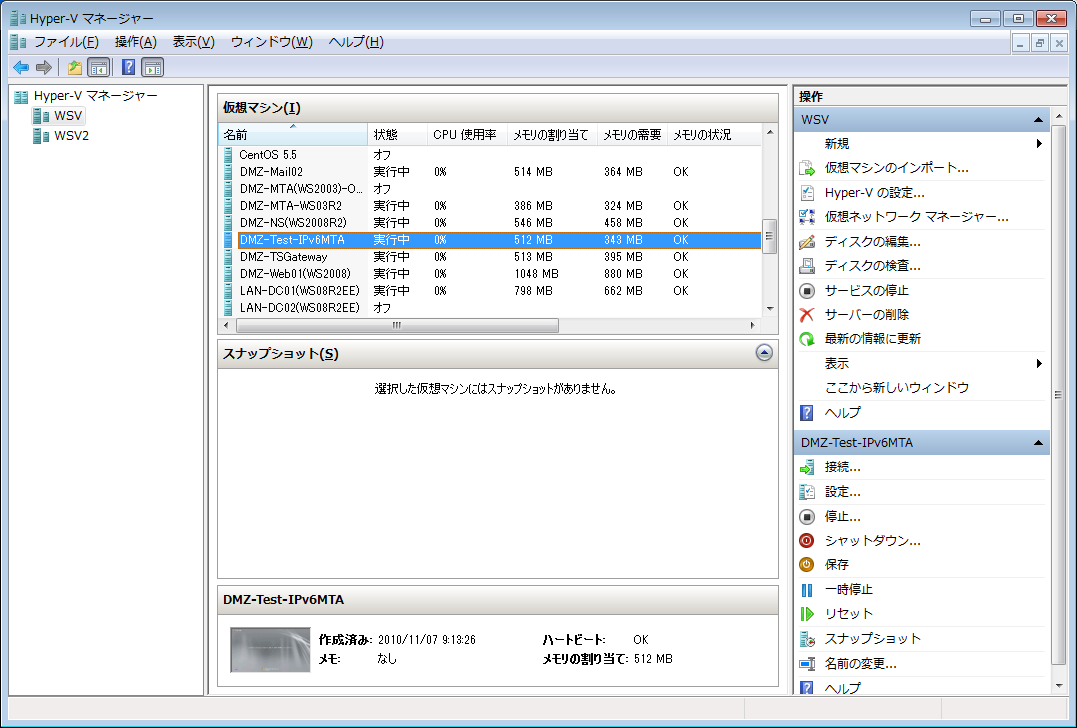Open the ヘルプ(H) menu
Image resolution: width=1077 pixels, height=728 pixels.
356,42
